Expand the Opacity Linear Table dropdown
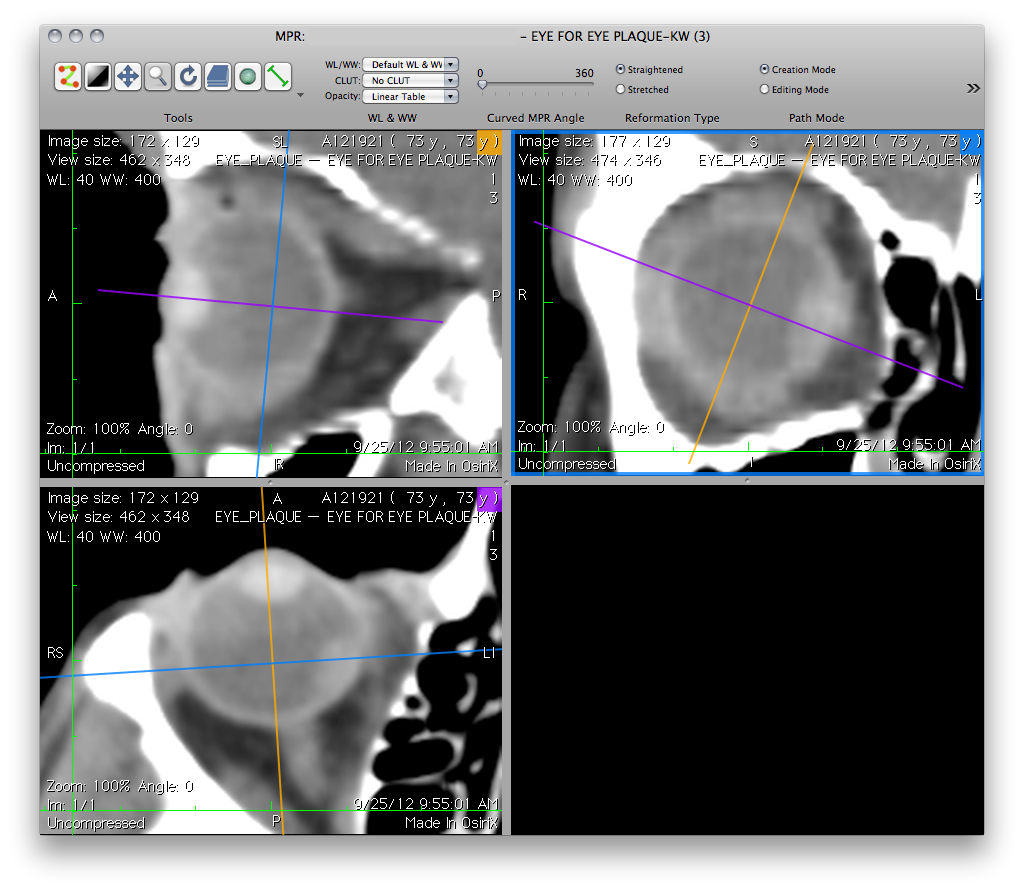The image size is (1024, 890). pyautogui.click(x=410, y=97)
